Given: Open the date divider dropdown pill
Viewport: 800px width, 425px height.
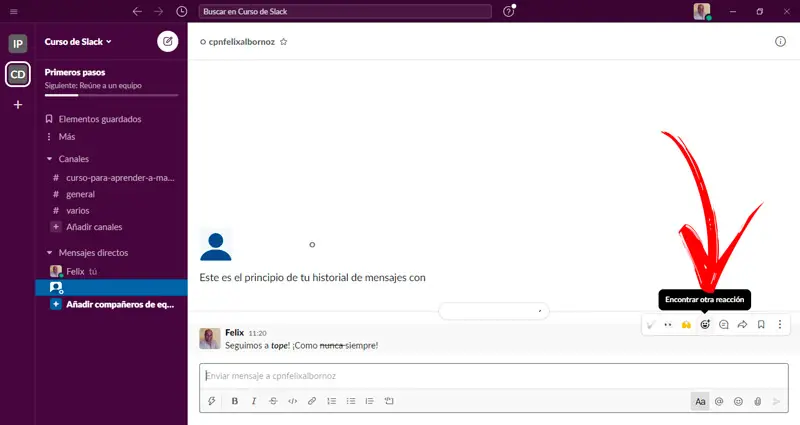Looking at the screenshot, I should (494, 311).
